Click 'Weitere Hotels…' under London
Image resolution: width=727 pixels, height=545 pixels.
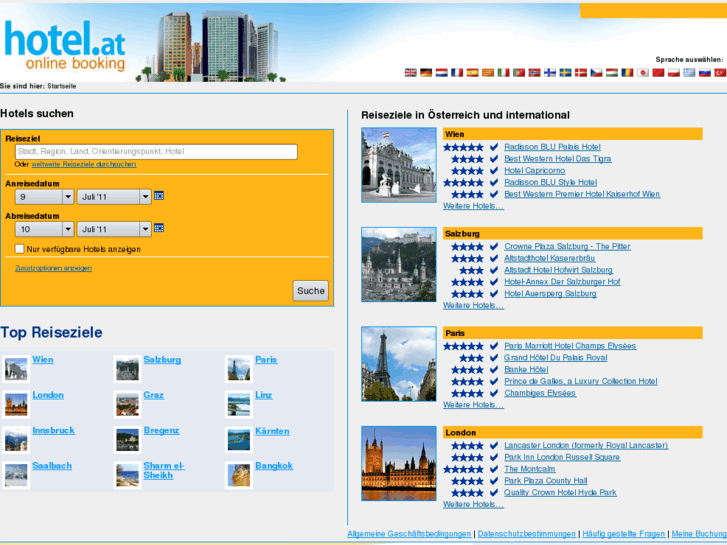473,504
